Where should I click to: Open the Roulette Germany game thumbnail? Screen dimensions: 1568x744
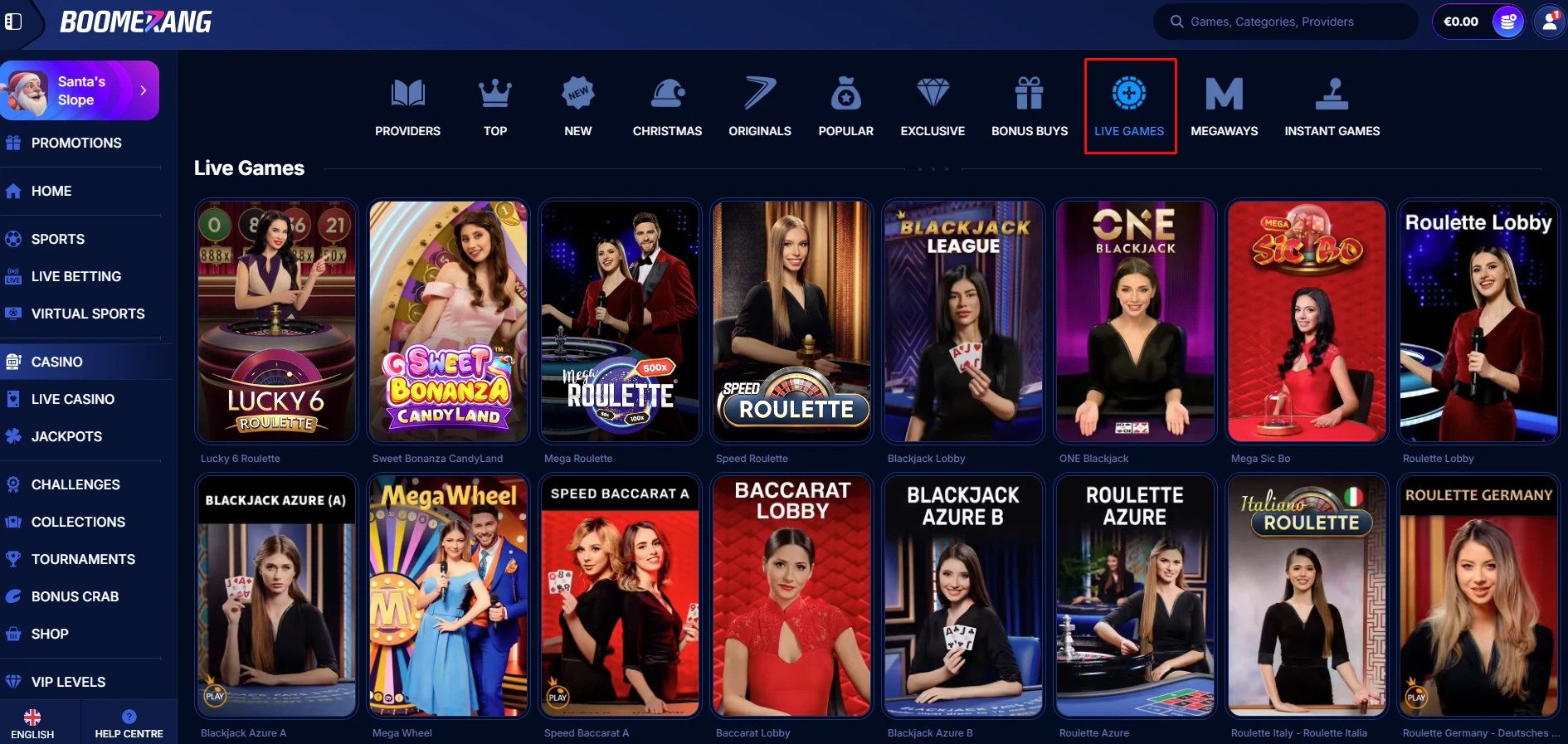tap(1478, 596)
